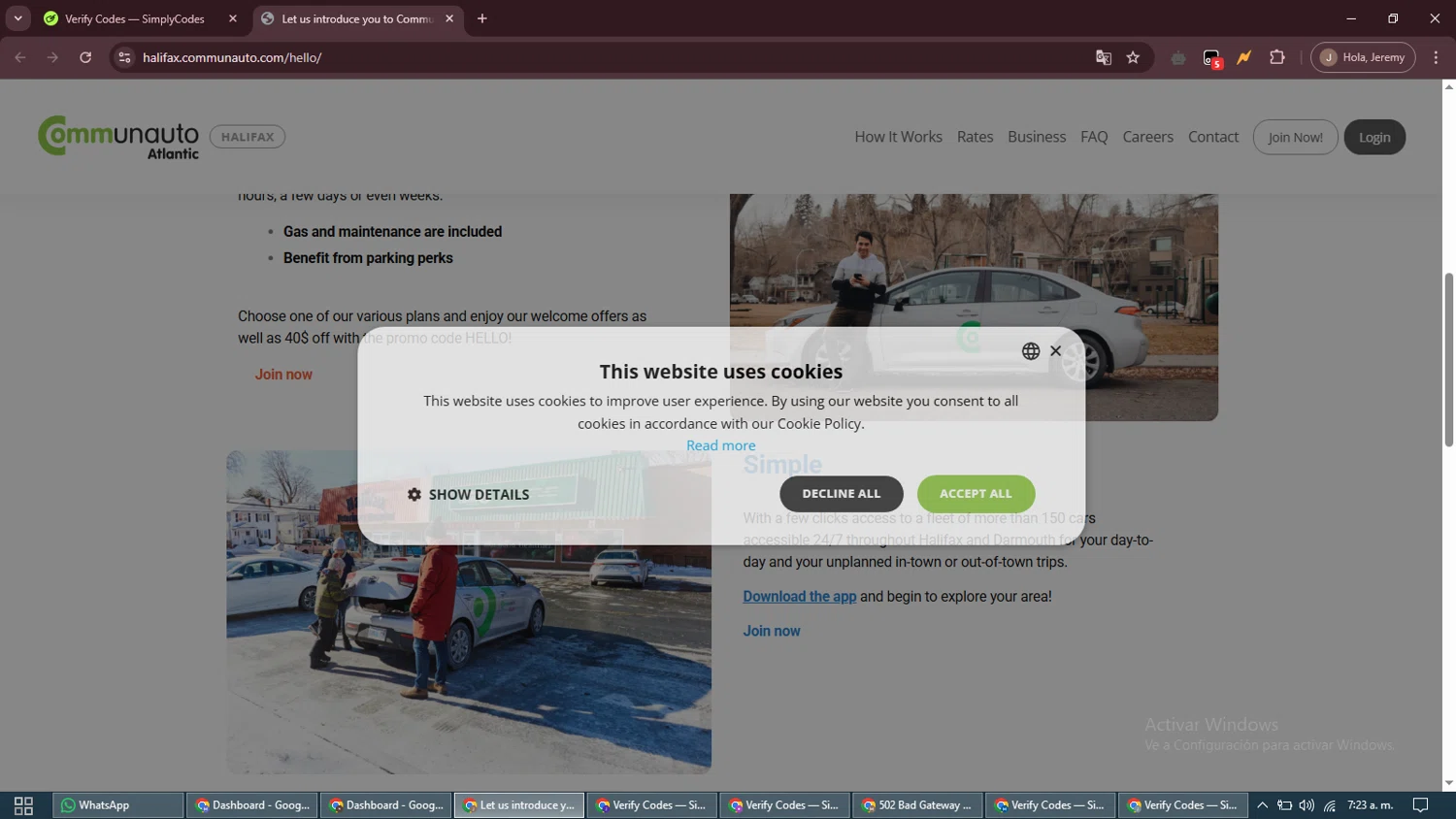The image size is (1456, 819).
Task: Click the browser forward arrow
Action: click(52, 57)
